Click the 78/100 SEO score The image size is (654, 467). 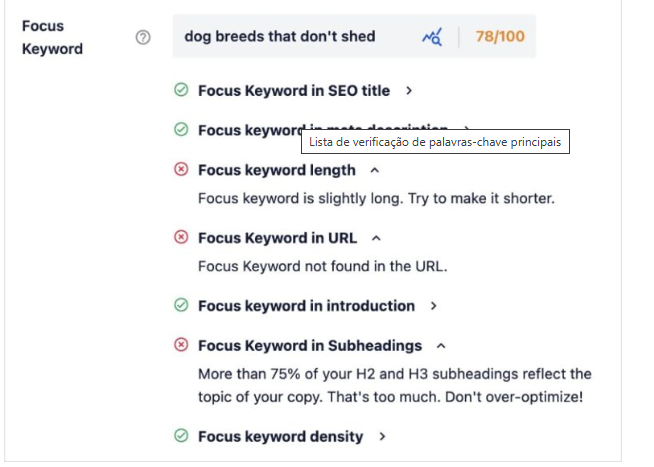click(x=499, y=37)
